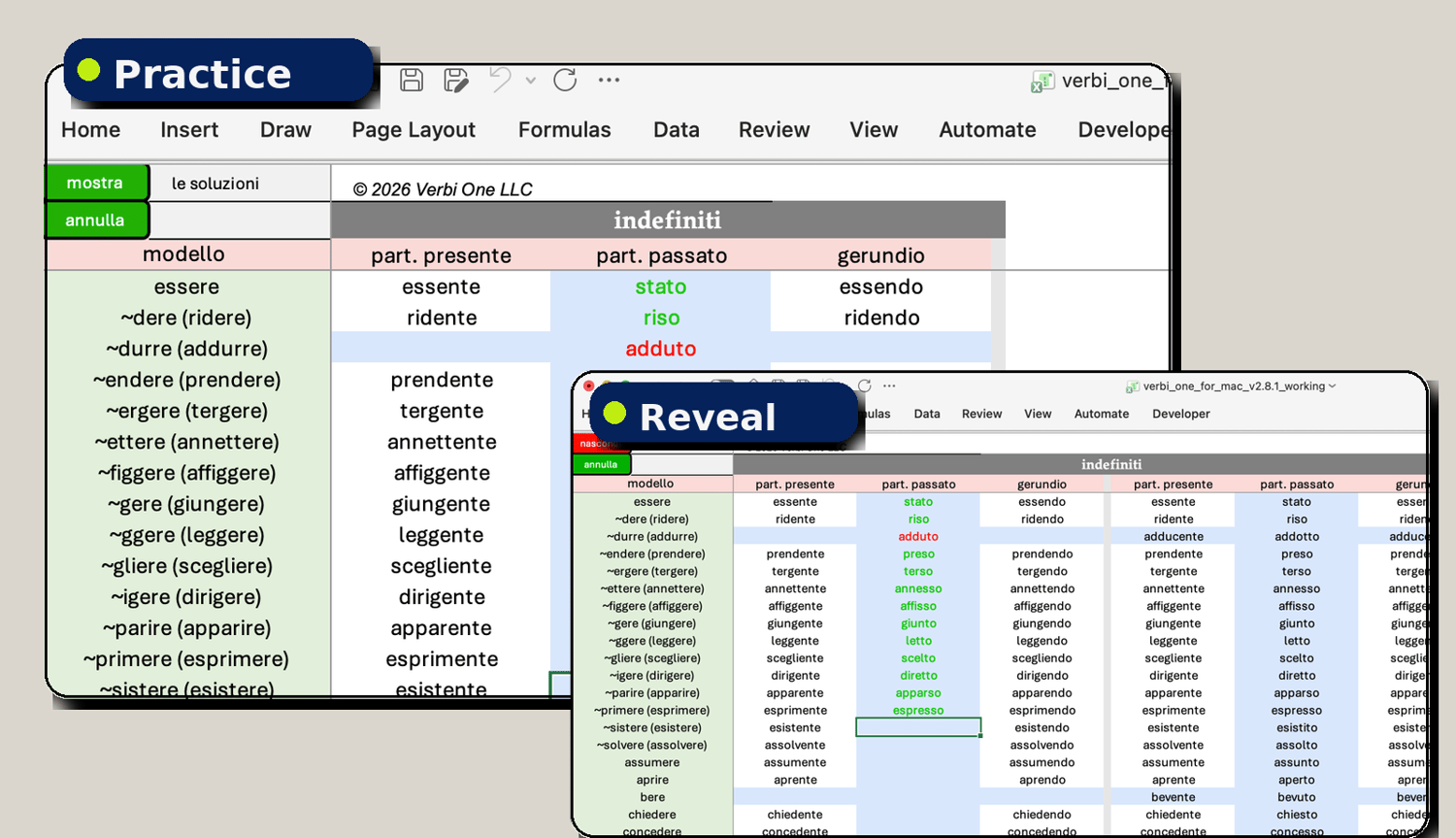Click the Undo arrow in Practice window

500,80
